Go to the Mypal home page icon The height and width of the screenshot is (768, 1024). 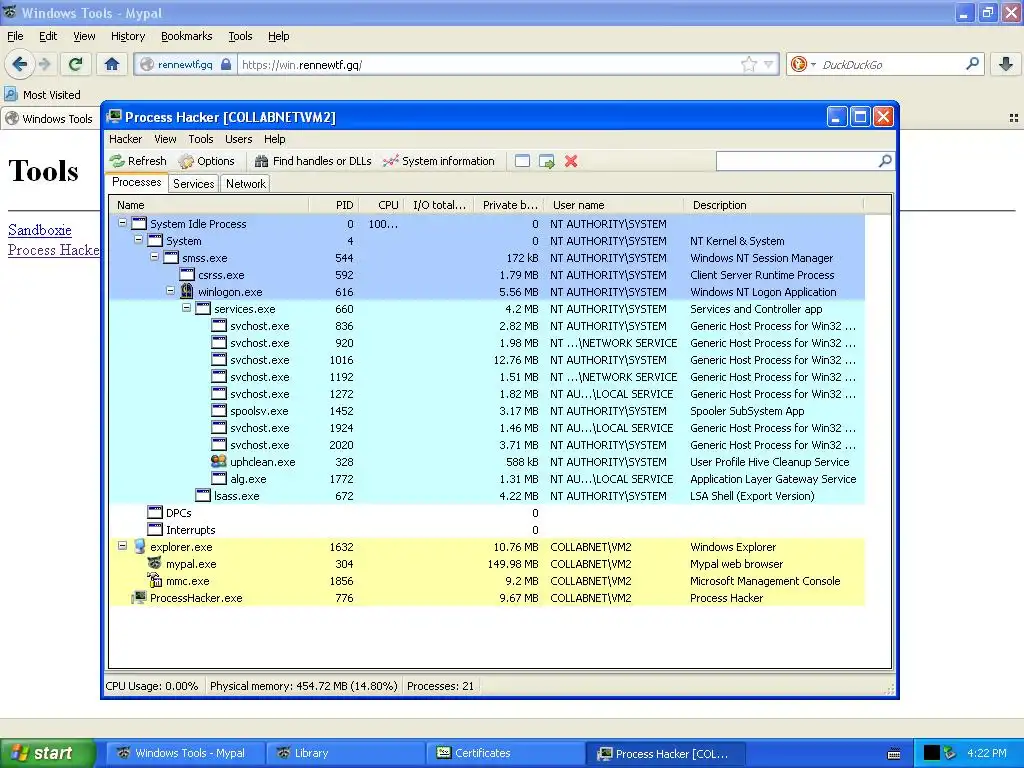[112, 64]
